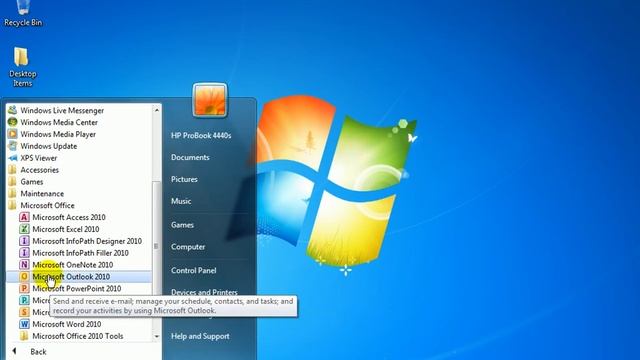Click the user account picture
Image resolution: width=640 pixels, height=360 pixels.
click(210, 100)
